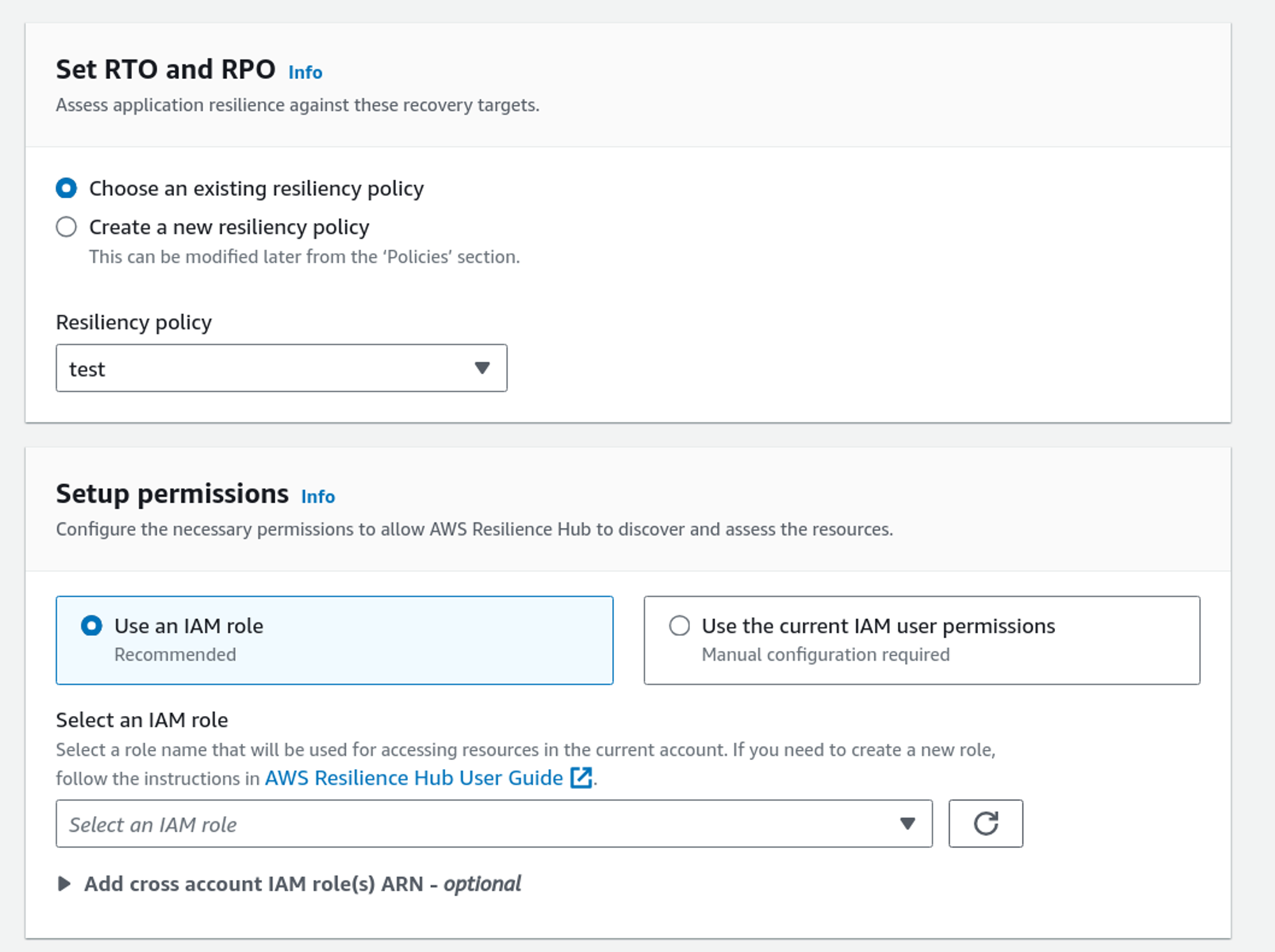Open Info link next to Setup permissions
Screen dimensions: 1275x952
[x=317, y=497]
